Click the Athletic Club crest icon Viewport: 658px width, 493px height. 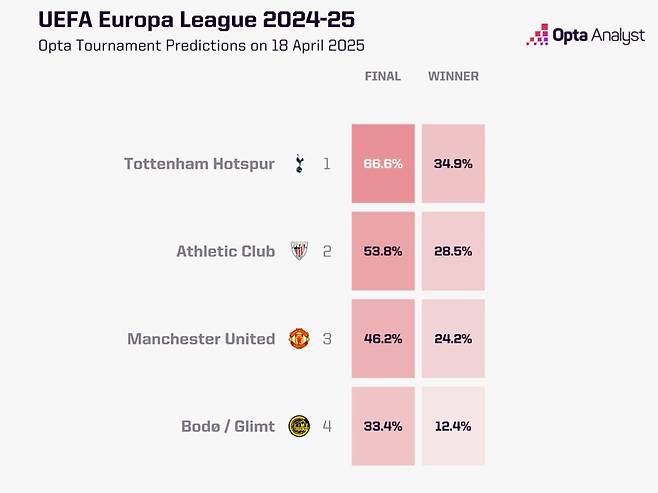click(x=298, y=251)
